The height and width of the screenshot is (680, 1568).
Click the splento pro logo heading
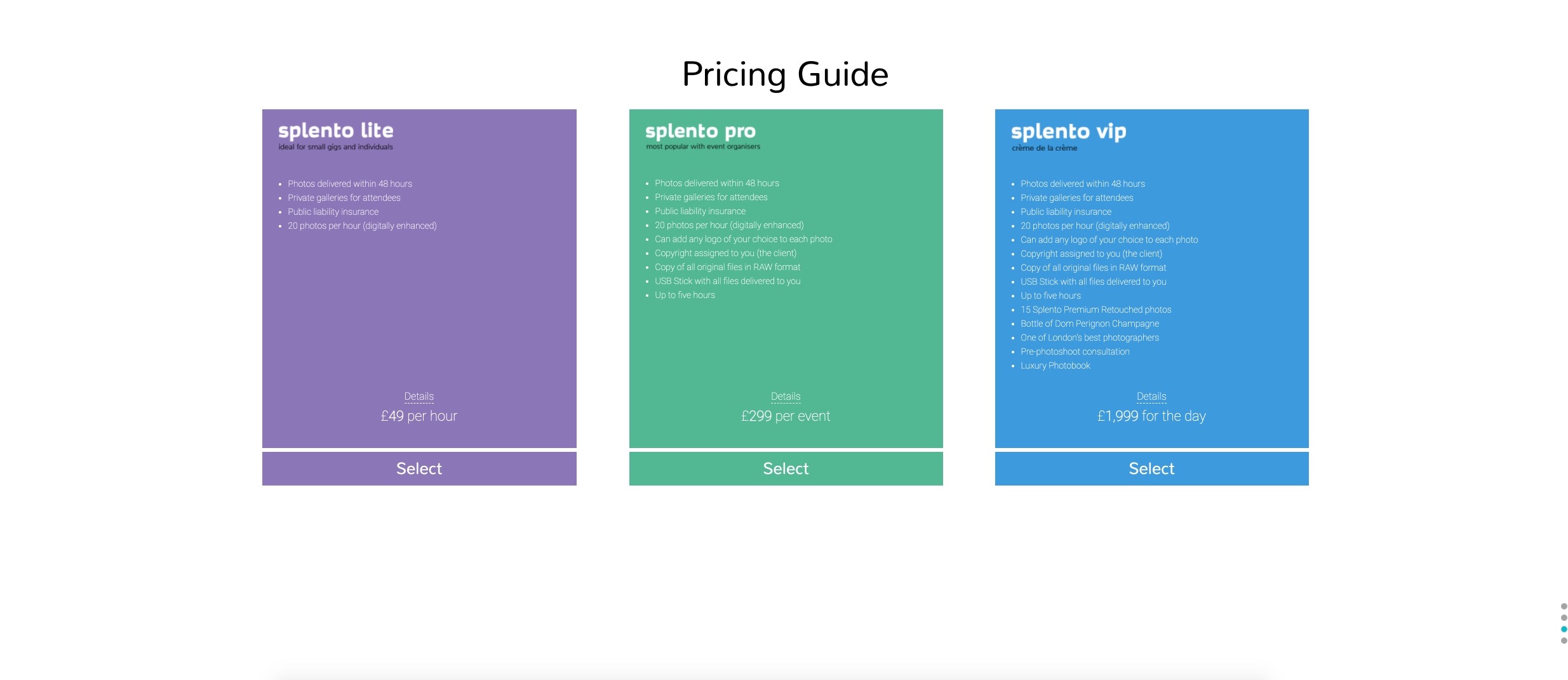tap(700, 132)
